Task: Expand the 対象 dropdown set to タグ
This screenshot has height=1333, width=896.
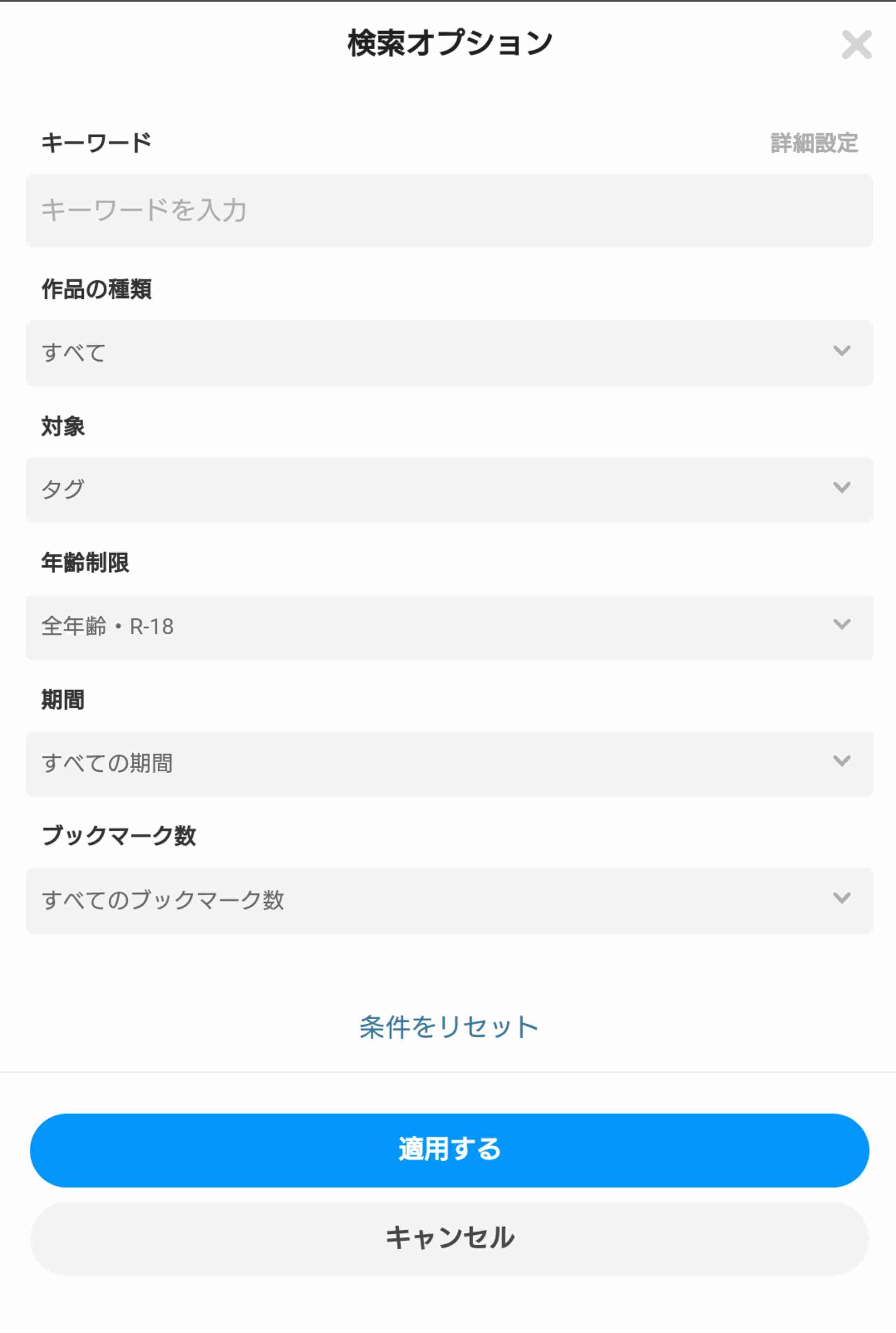Action: point(449,490)
